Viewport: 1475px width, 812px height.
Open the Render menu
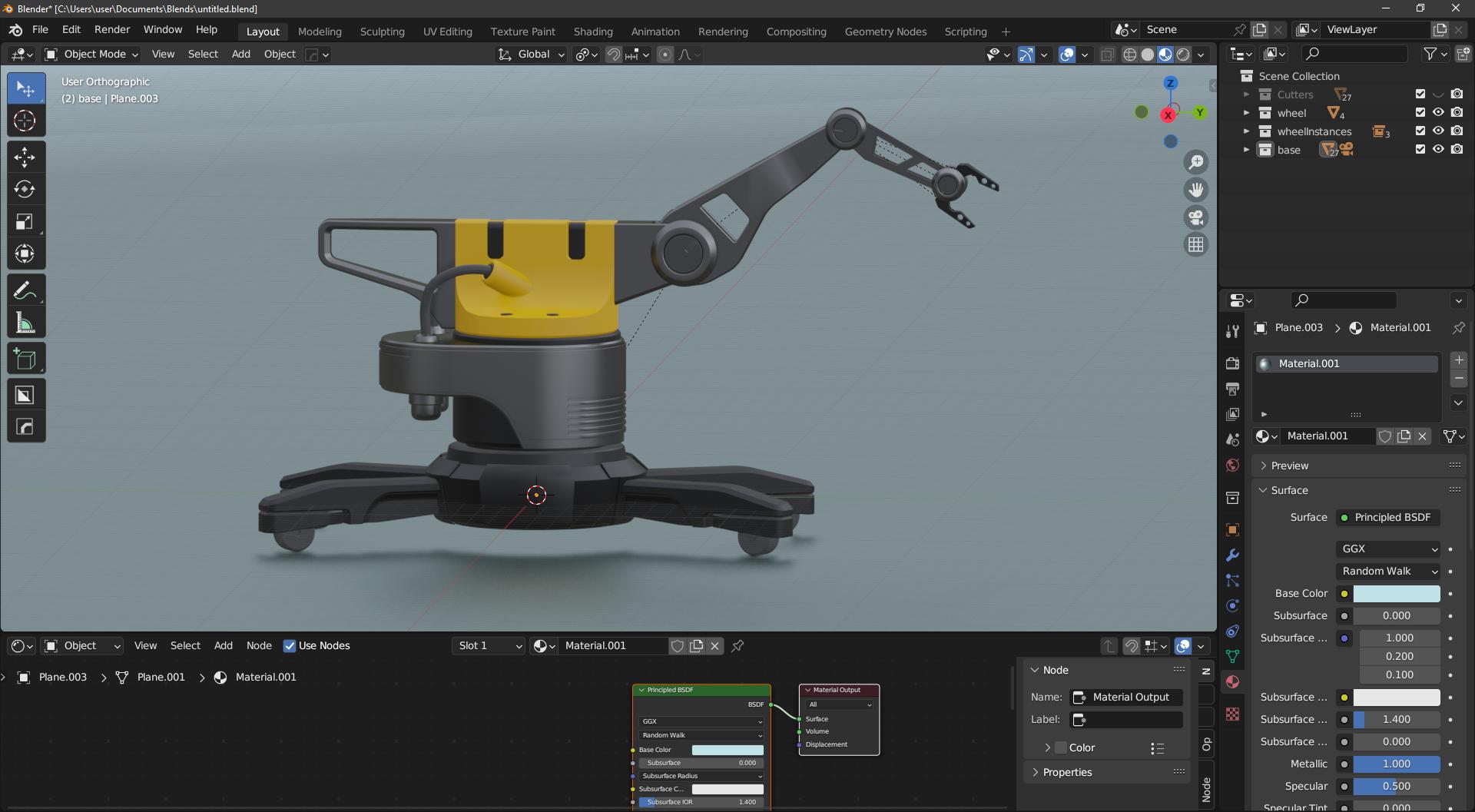pyautogui.click(x=112, y=29)
